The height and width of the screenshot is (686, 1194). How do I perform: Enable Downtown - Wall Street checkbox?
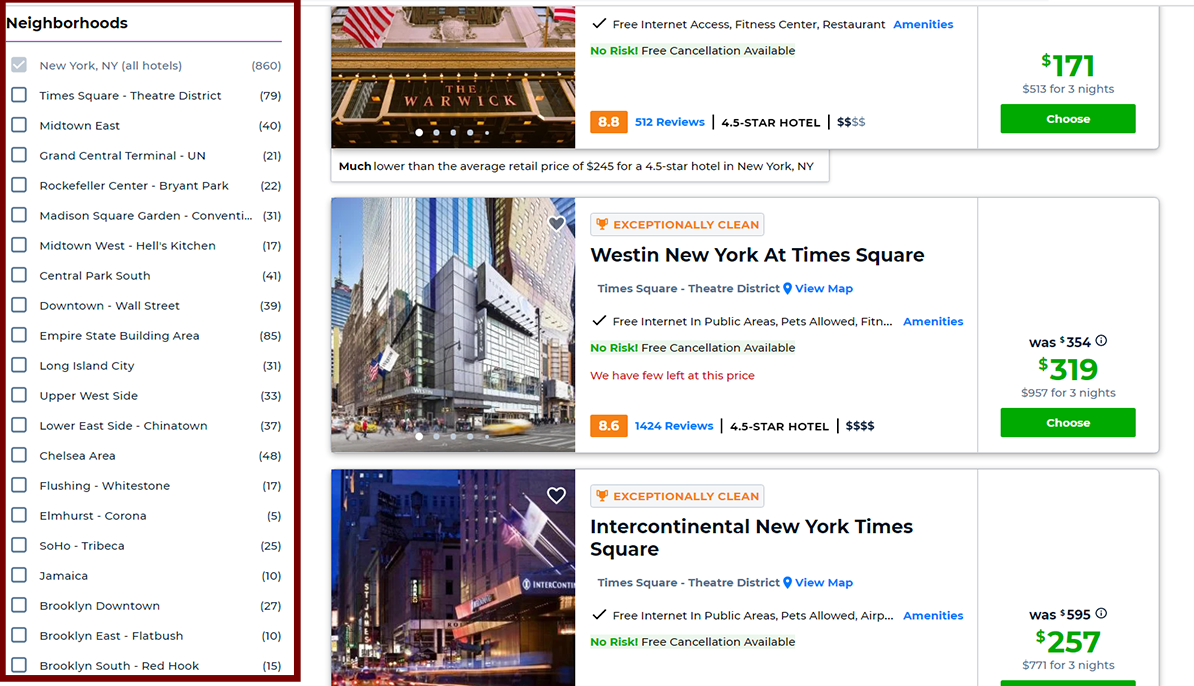pyautogui.click(x=19, y=305)
